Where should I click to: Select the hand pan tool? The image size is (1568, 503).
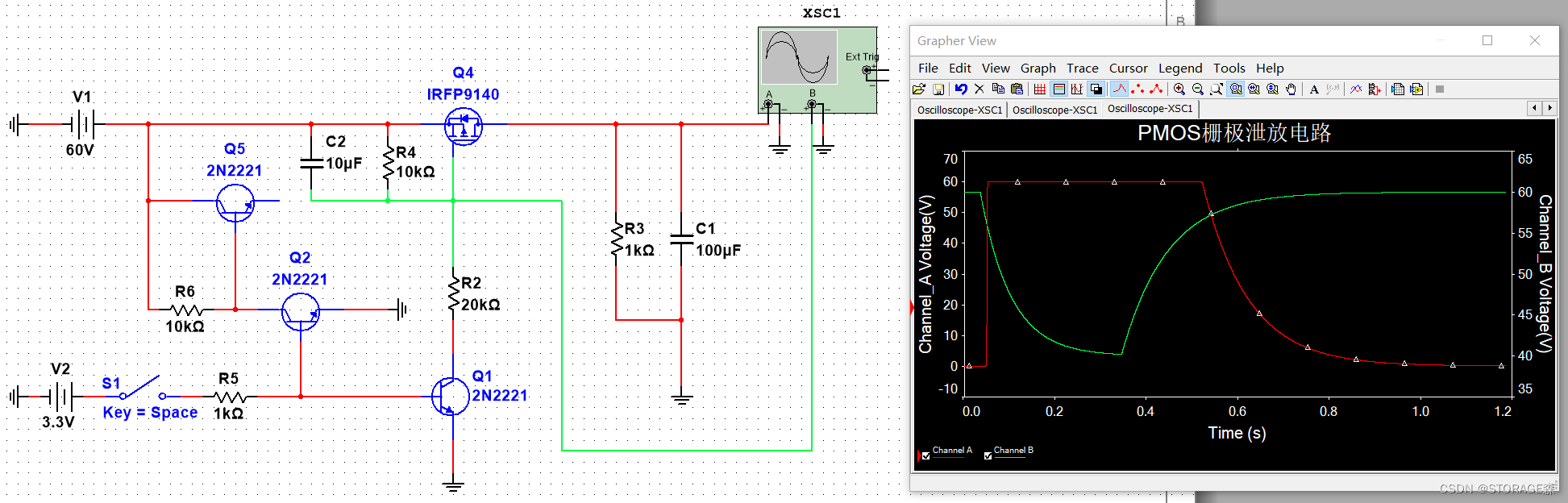pyautogui.click(x=1291, y=89)
